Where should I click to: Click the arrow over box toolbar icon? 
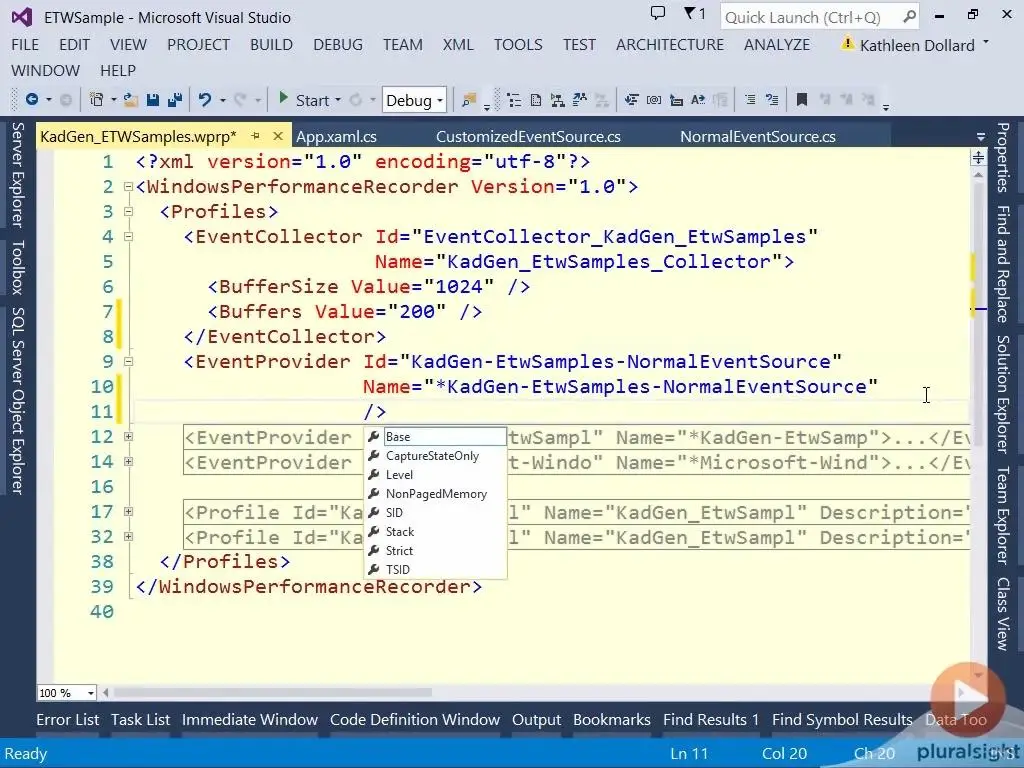[677, 100]
